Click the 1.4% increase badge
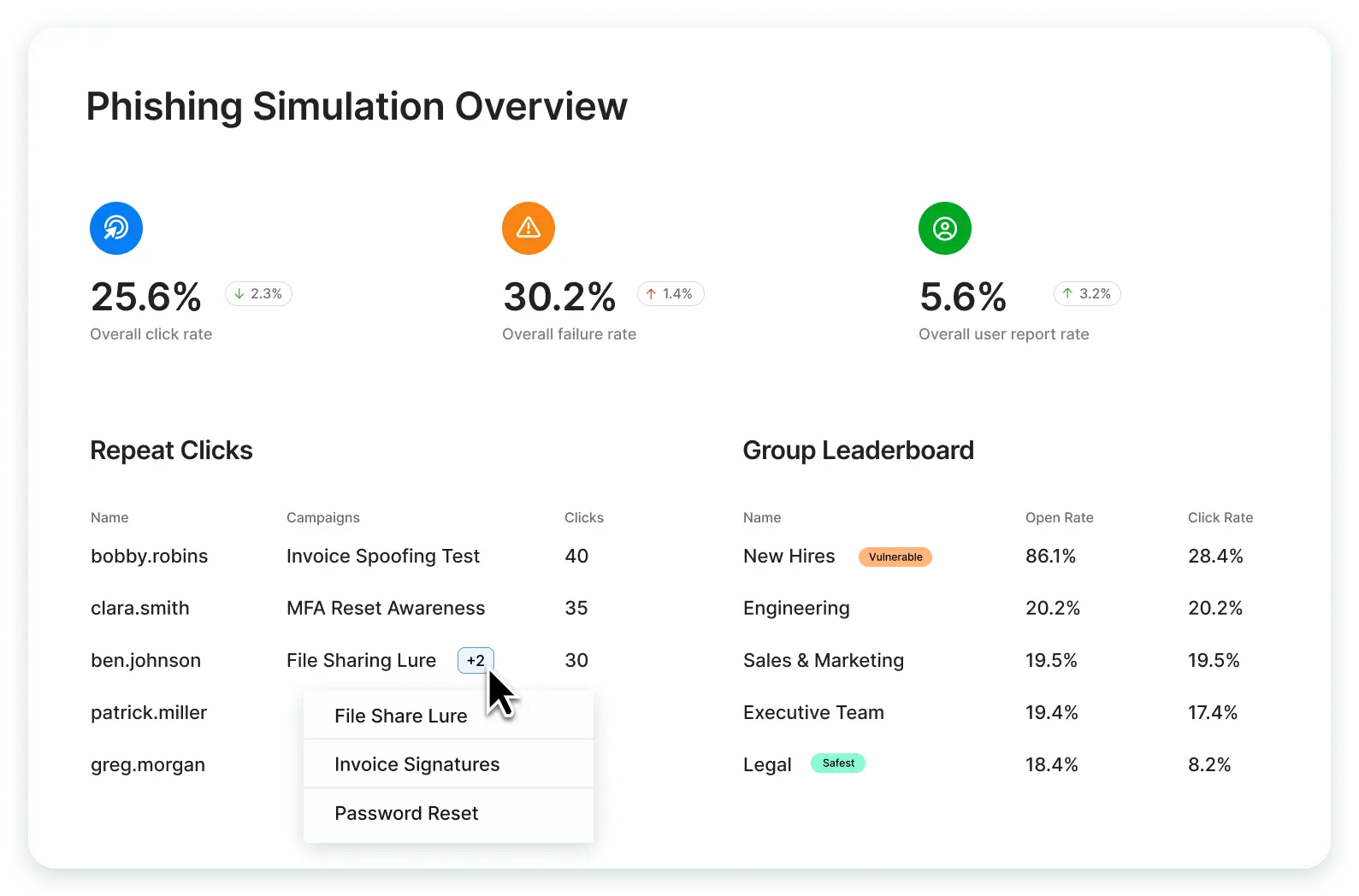The image size is (1359, 896). pyautogui.click(x=671, y=293)
